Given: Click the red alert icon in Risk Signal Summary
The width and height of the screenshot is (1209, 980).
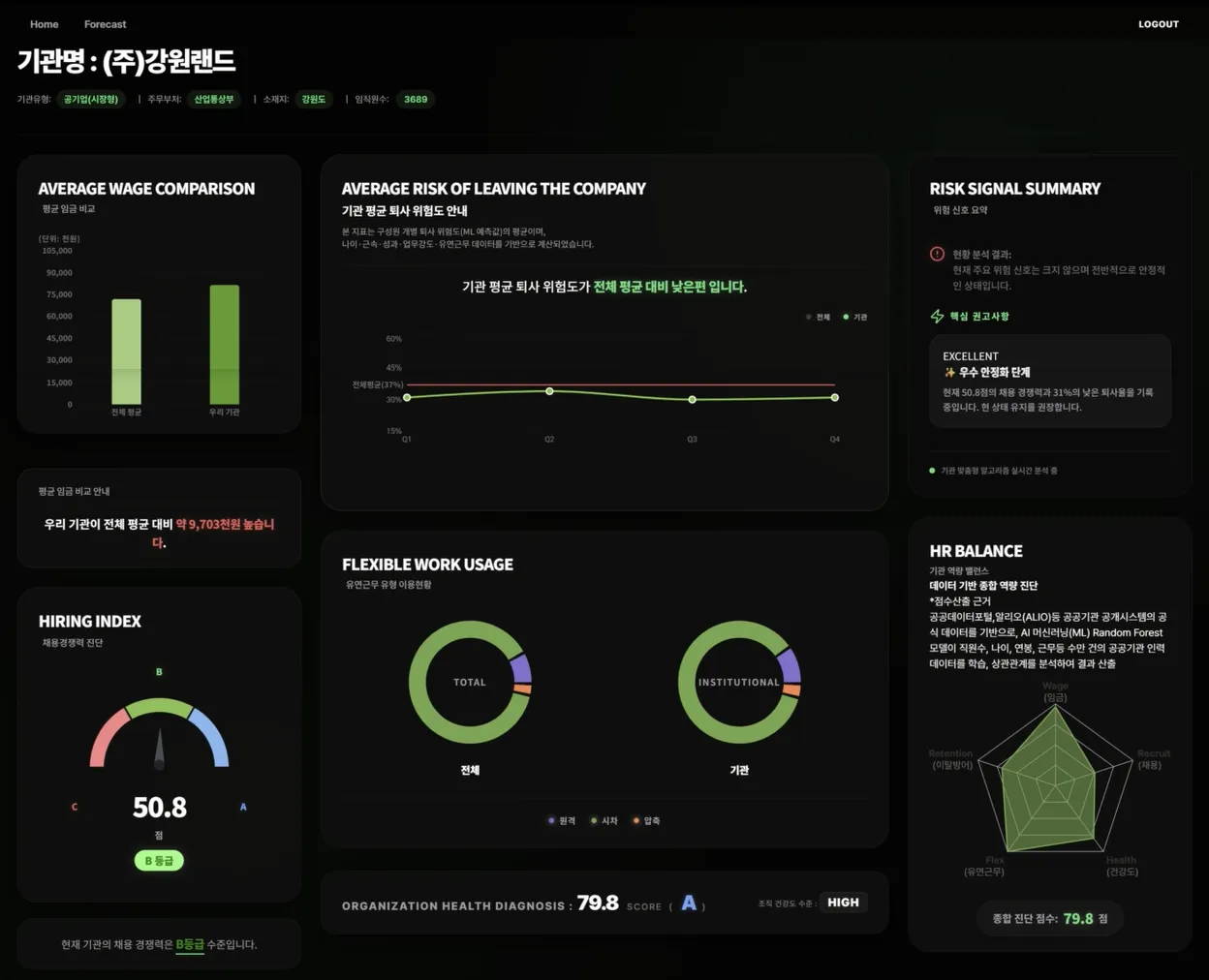Looking at the screenshot, I should tap(937, 255).
